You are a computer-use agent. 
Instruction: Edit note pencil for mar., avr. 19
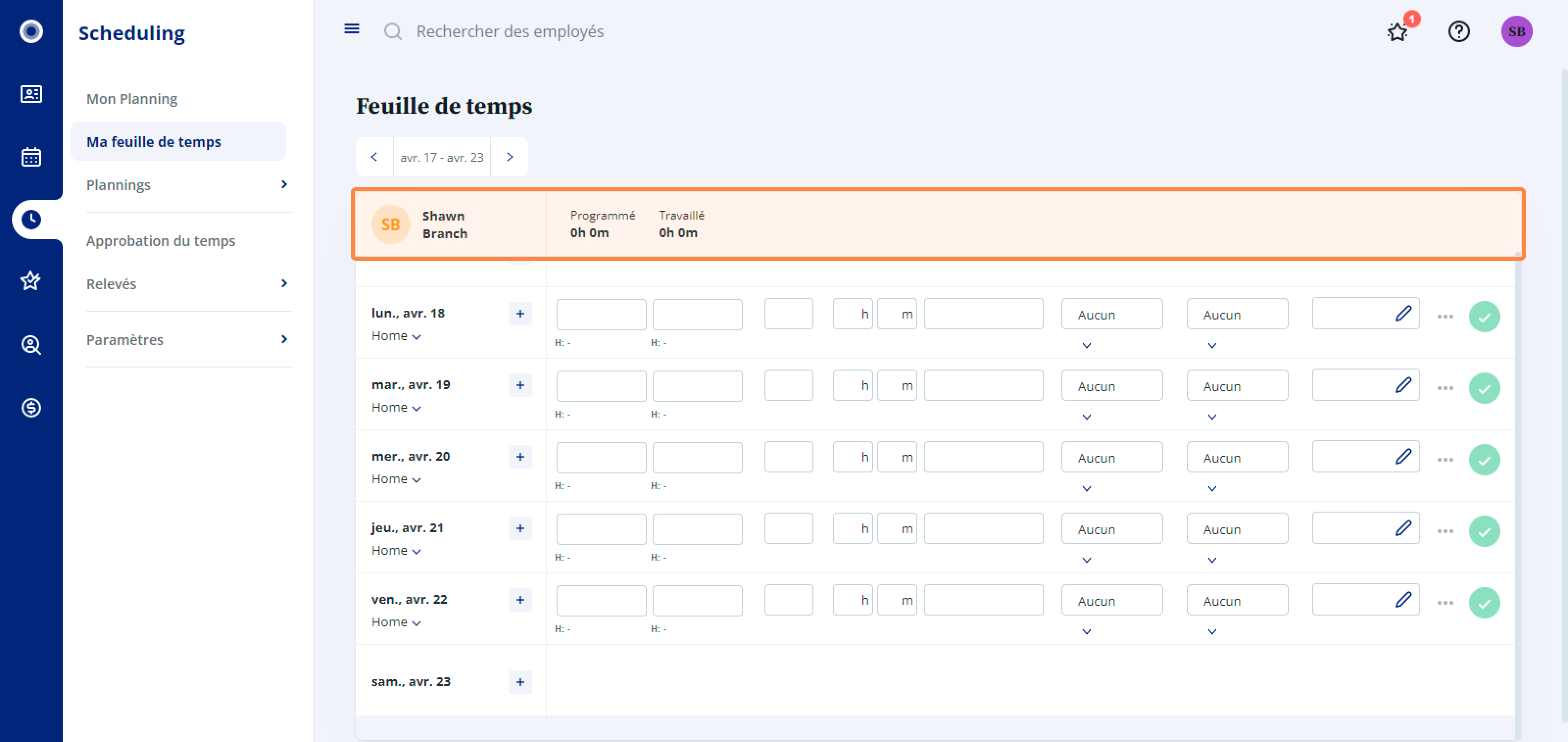pos(1403,385)
